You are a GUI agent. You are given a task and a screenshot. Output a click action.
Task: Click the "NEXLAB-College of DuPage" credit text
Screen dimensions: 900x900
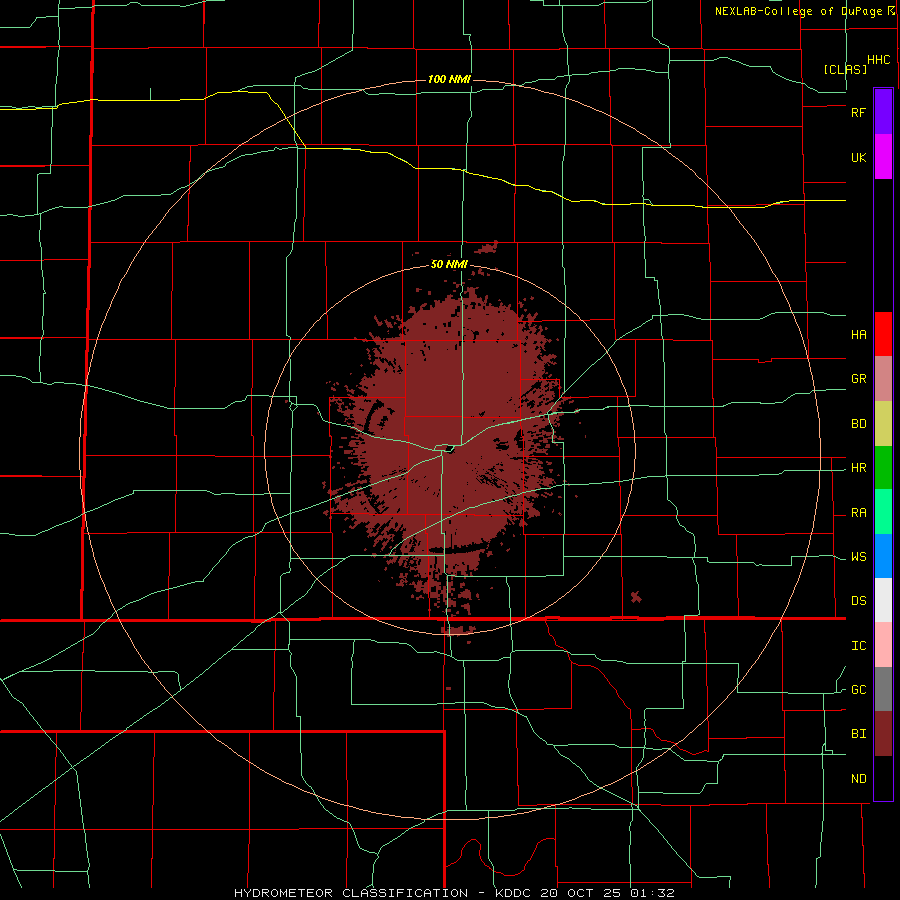point(798,11)
